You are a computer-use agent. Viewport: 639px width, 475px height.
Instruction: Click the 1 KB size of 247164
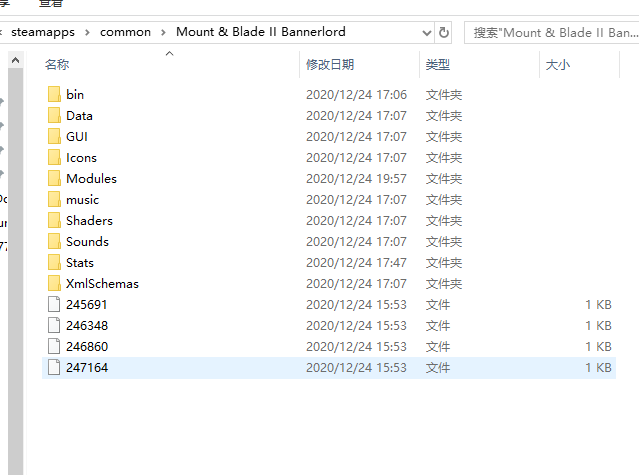click(598, 367)
